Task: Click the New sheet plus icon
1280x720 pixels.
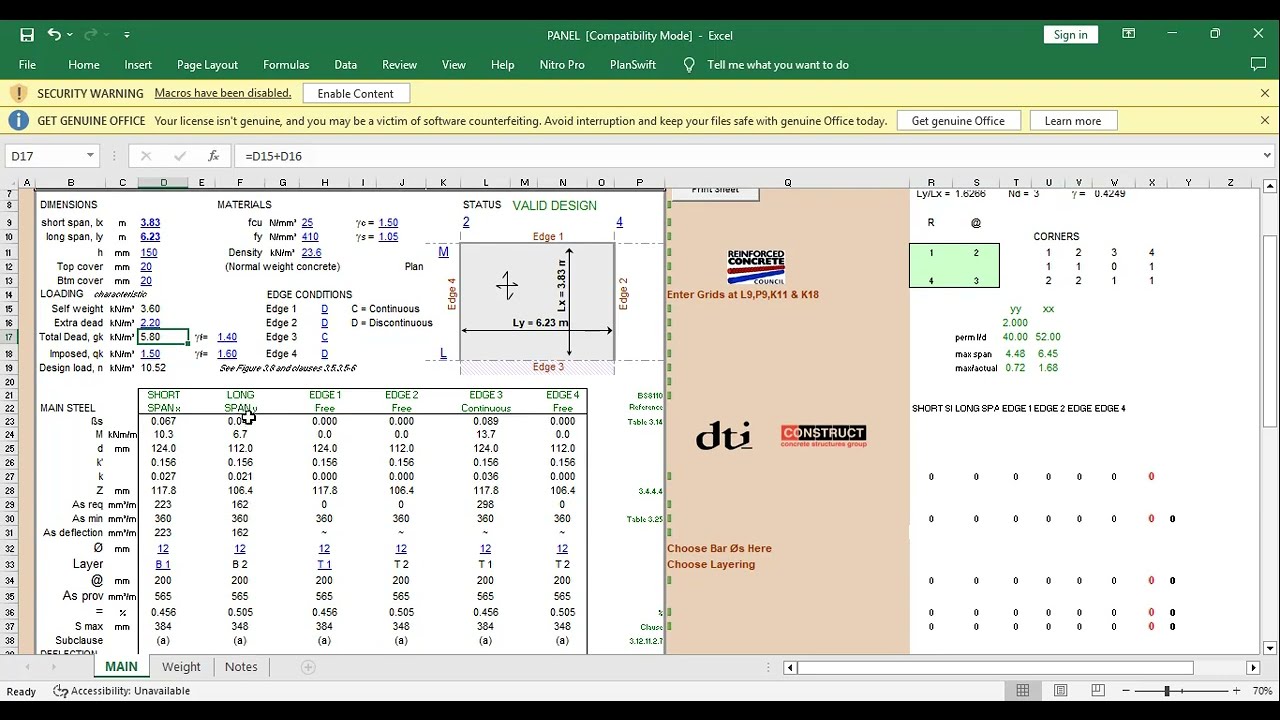Action: (x=308, y=667)
